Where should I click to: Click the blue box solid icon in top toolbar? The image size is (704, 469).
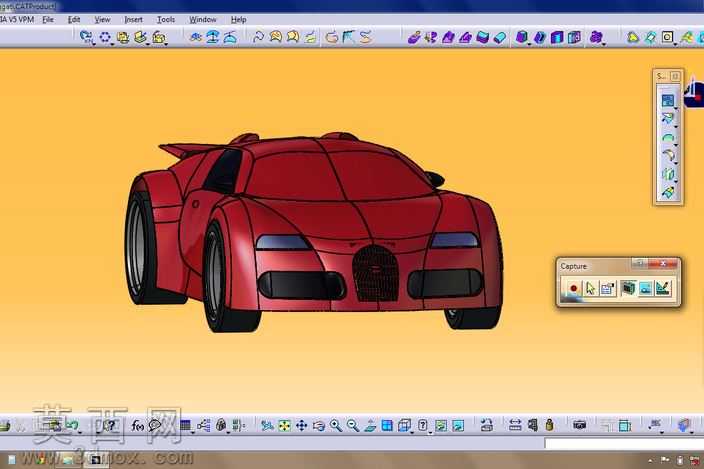tap(557, 37)
